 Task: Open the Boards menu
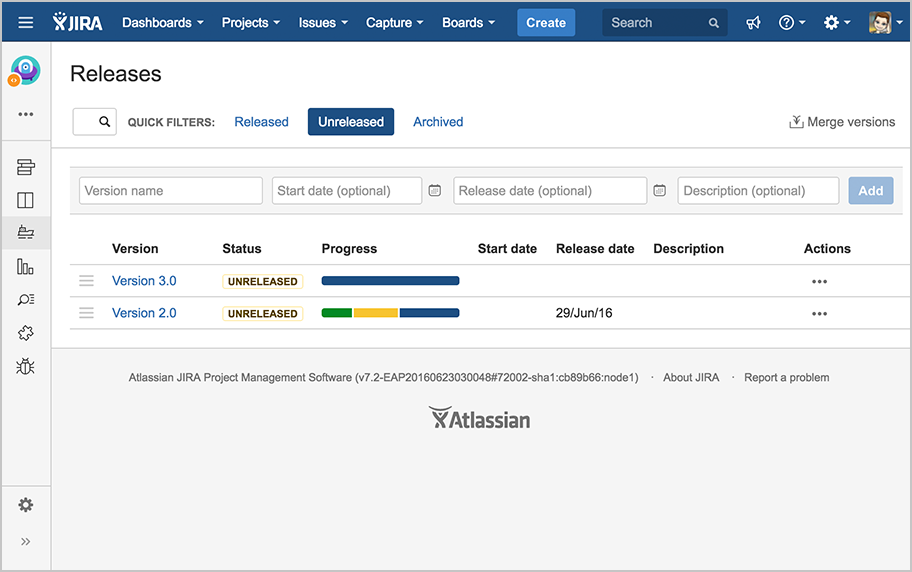pyautogui.click(x=468, y=22)
